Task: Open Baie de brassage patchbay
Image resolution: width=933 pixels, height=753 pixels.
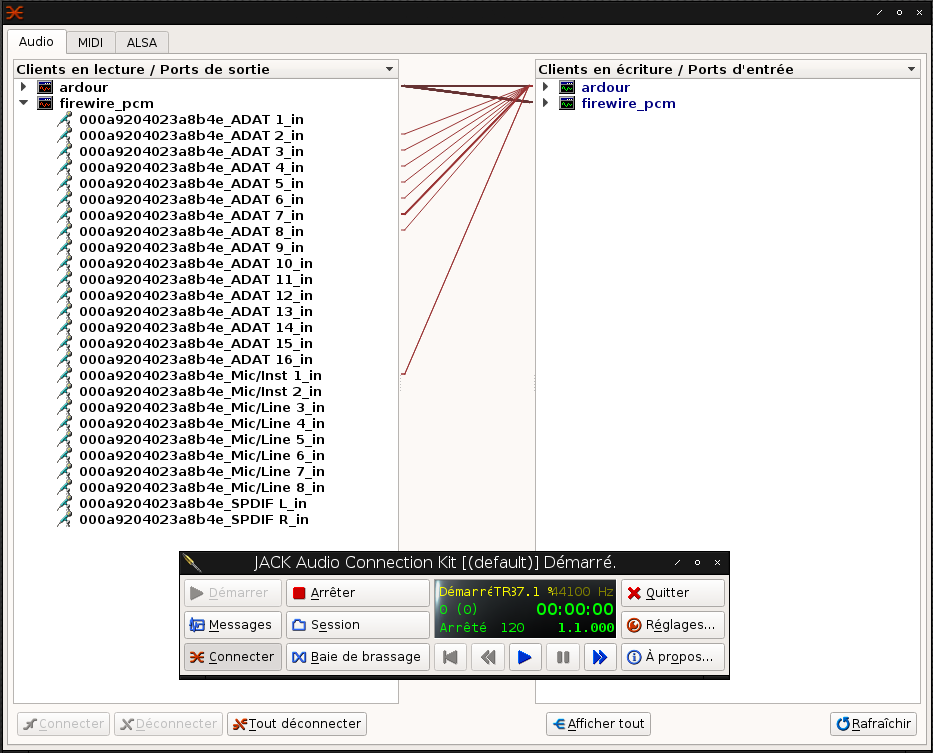Action: coord(358,657)
